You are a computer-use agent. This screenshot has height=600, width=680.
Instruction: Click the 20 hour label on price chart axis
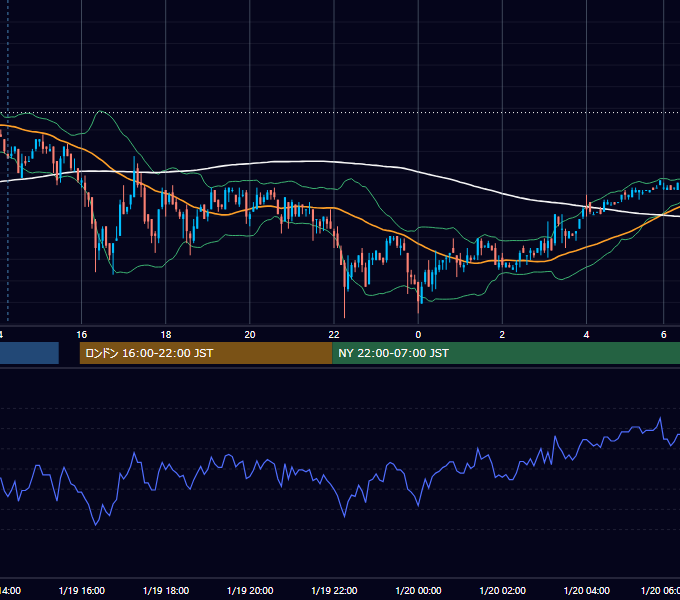tap(250, 335)
